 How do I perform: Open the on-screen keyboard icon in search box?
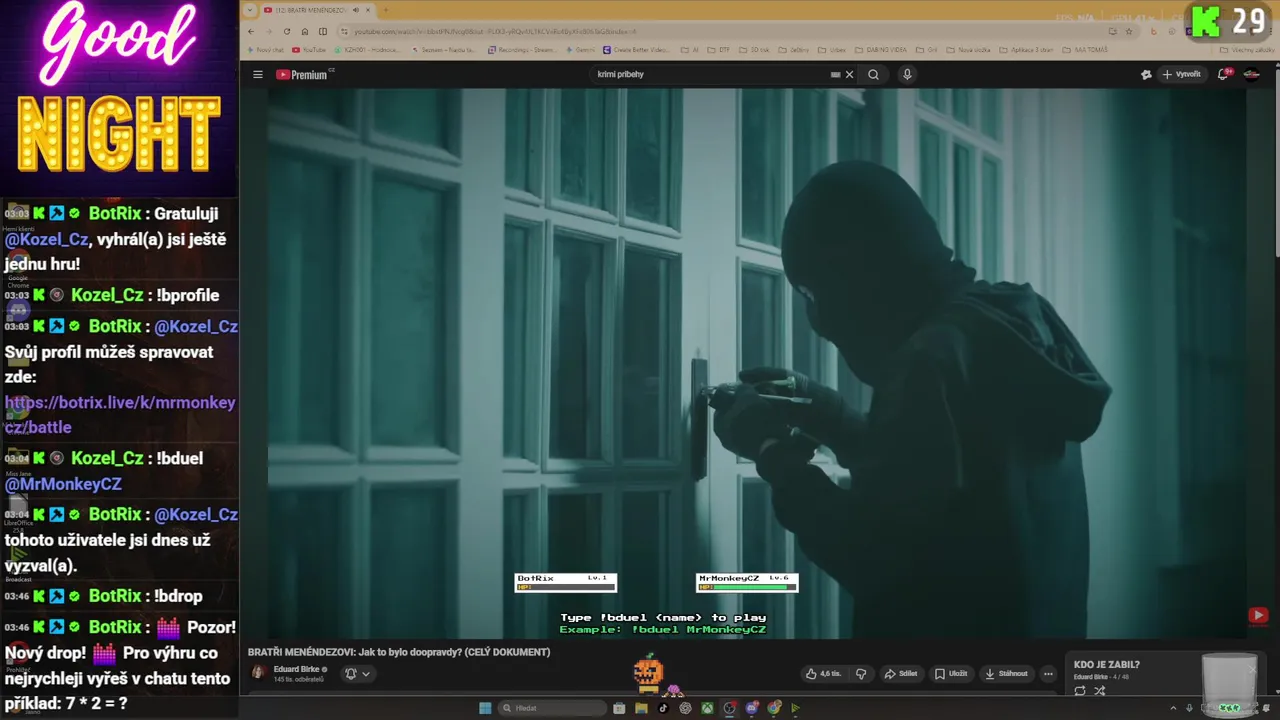click(x=835, y=74)
